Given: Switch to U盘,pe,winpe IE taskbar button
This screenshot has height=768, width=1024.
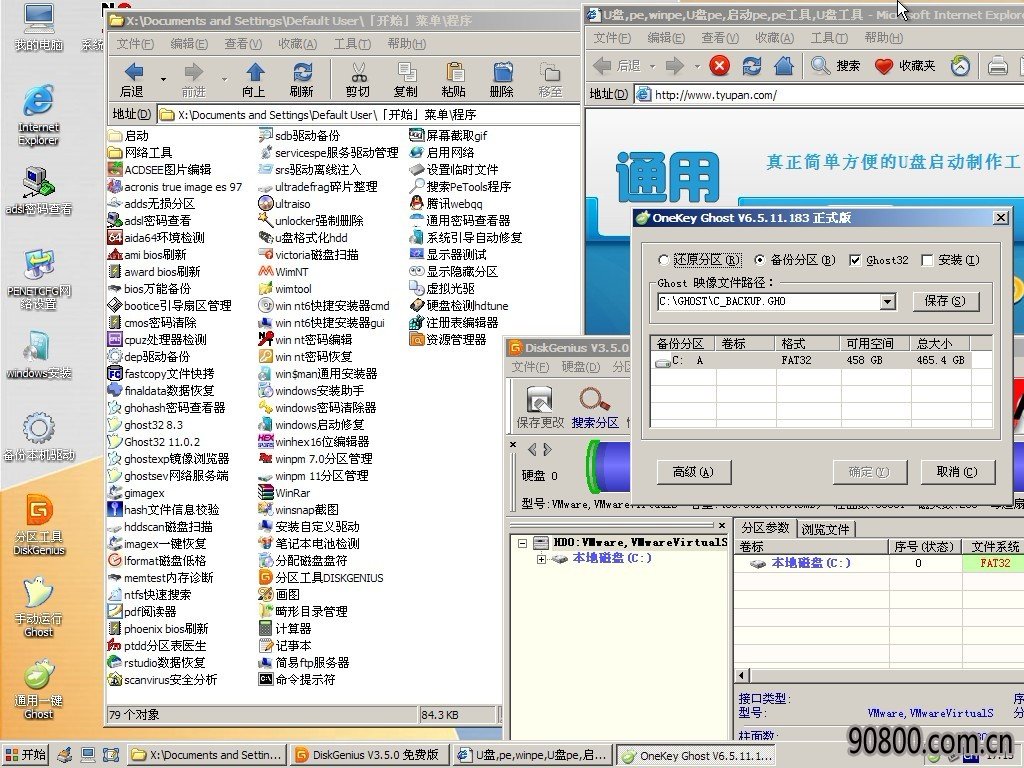Looking at the screenshot, I should tap(534, 755).
